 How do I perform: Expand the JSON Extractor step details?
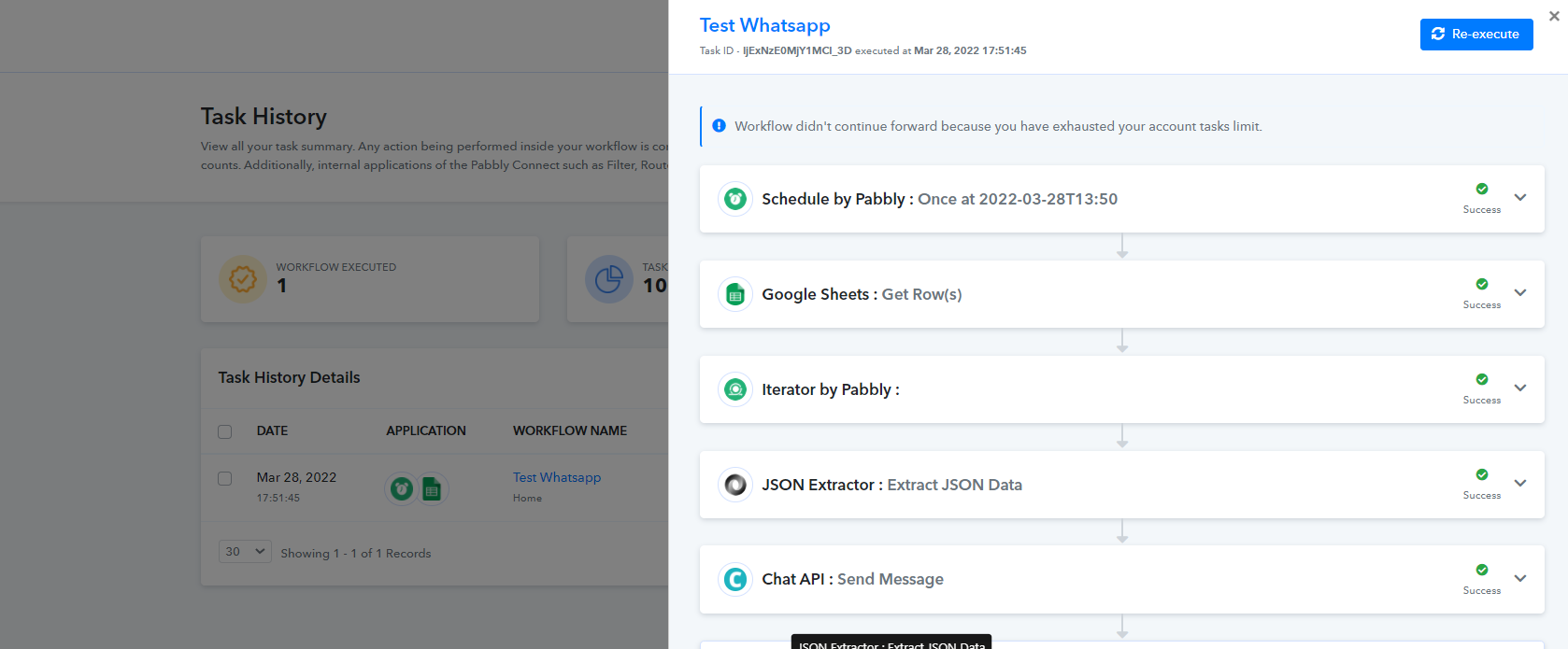(x=1520, y=484)
